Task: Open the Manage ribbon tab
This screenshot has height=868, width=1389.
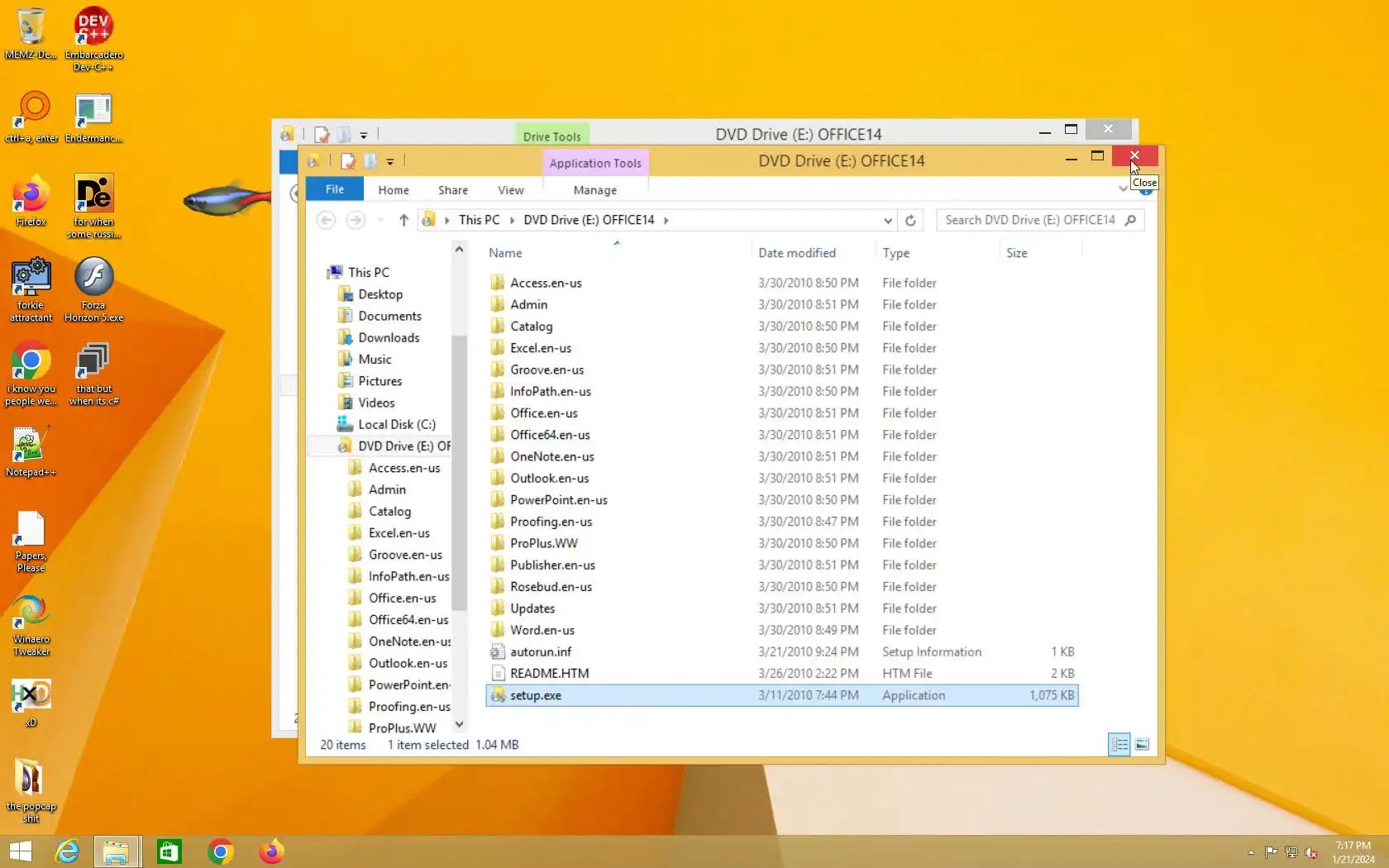Action: [x=595, y=190]
